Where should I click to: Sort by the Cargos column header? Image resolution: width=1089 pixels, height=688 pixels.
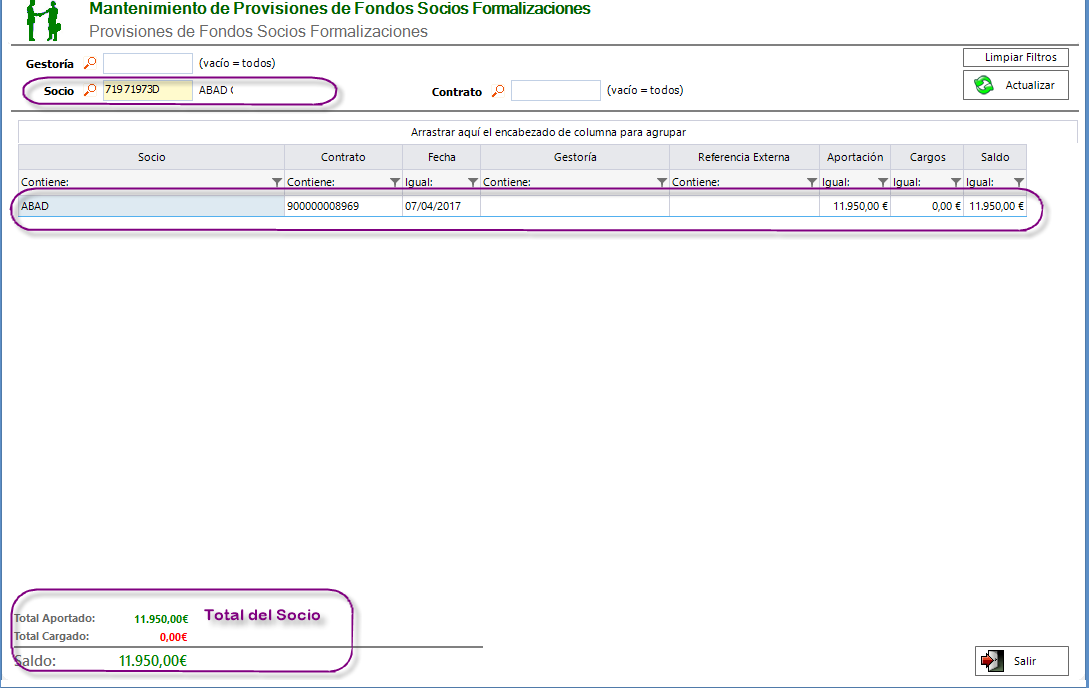[x=927, y=157]
